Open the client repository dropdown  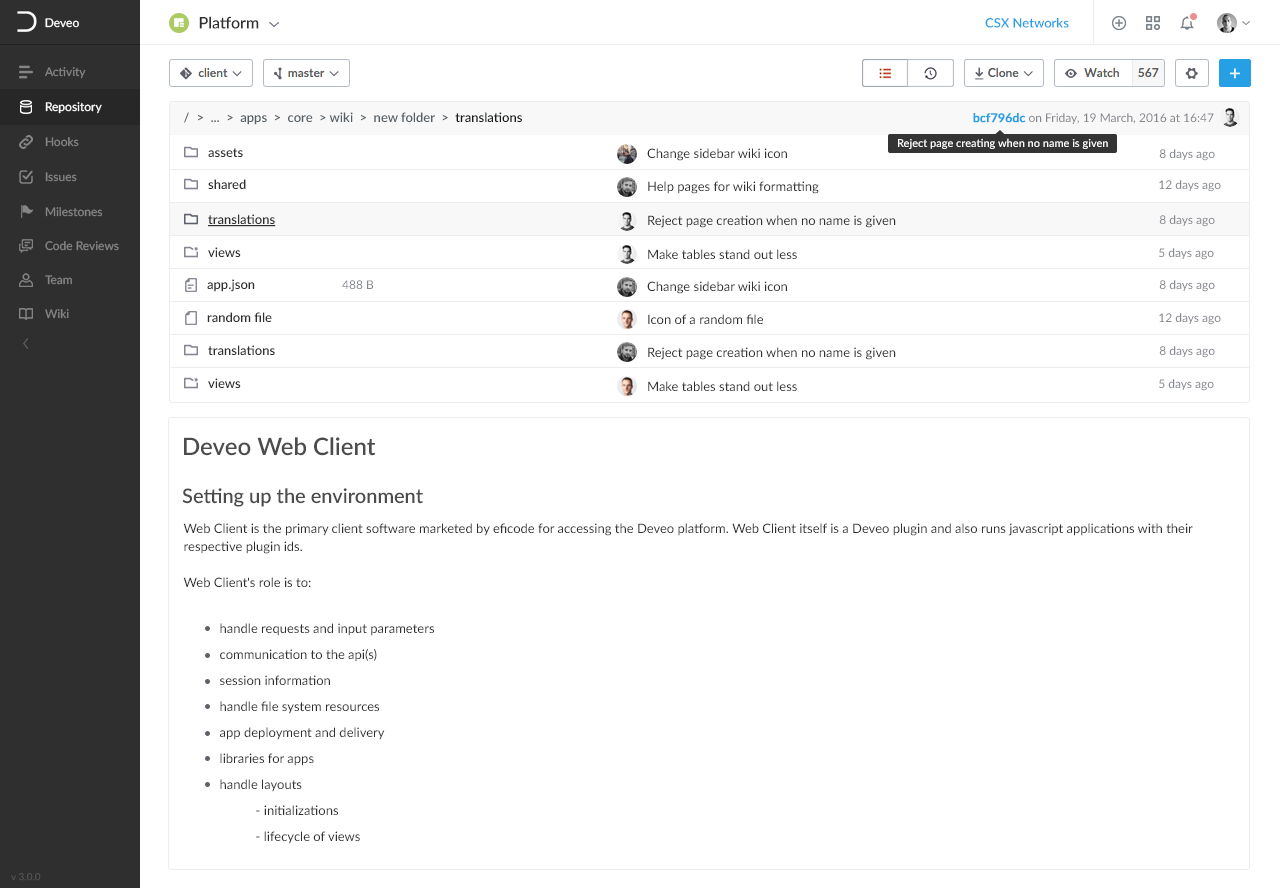pos(211,73)
